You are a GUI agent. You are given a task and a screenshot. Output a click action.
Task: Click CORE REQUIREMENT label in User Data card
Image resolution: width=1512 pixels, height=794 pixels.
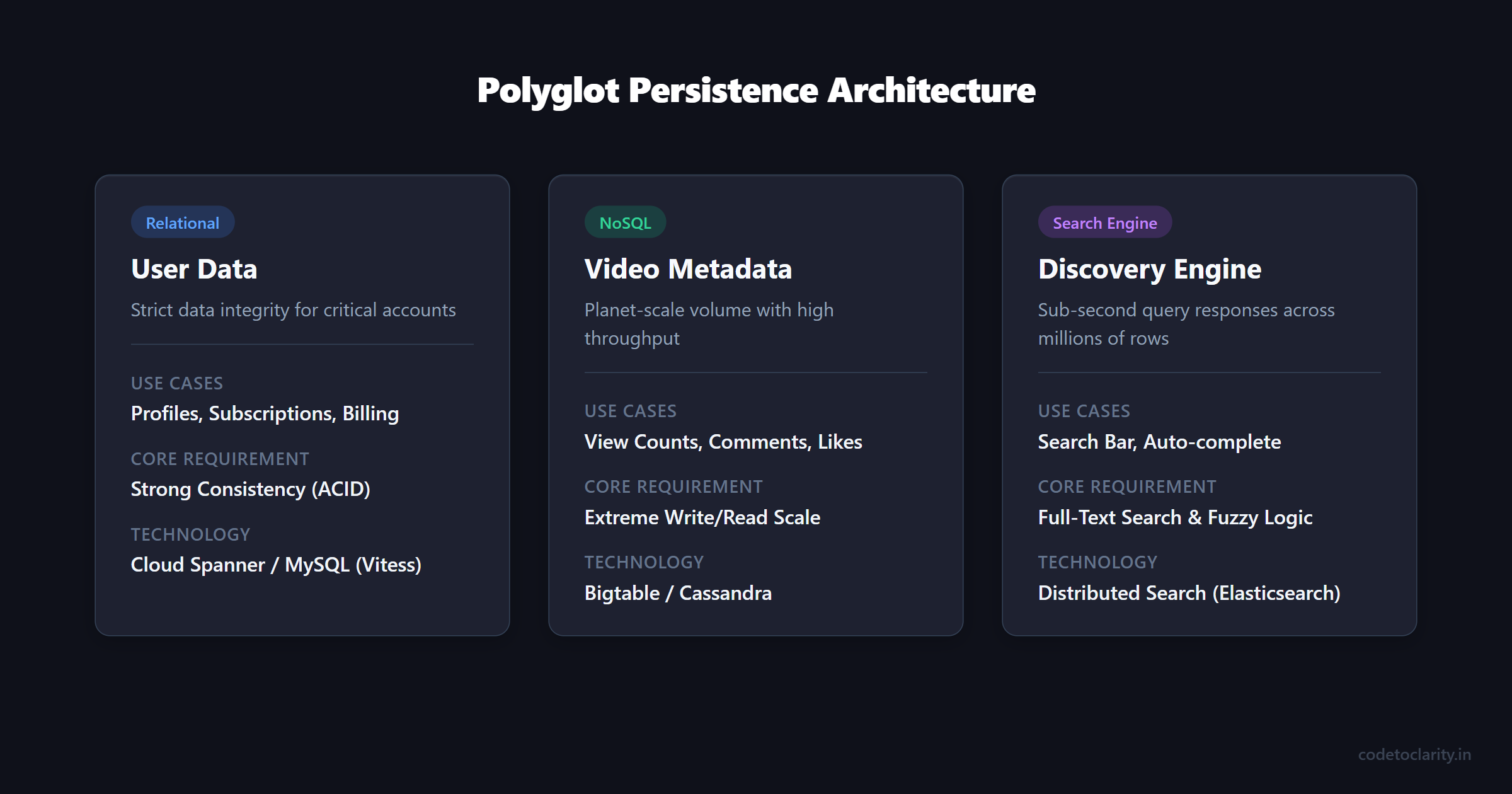220,459
